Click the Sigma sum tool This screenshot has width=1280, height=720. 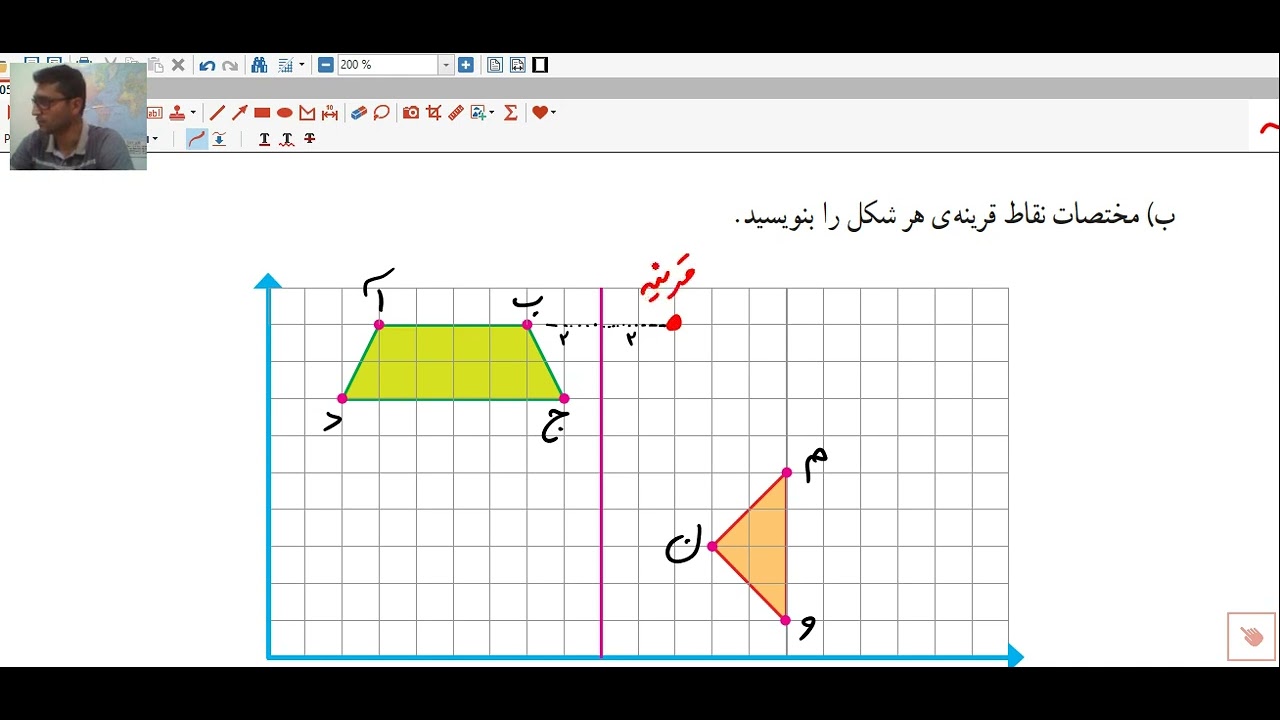511,113
